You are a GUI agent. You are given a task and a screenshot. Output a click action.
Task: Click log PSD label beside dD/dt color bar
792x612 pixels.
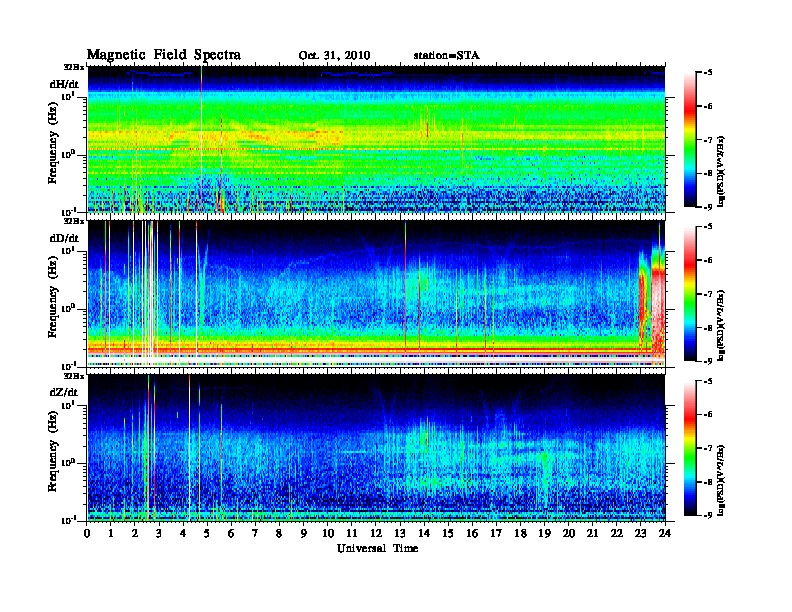(722, 325)
